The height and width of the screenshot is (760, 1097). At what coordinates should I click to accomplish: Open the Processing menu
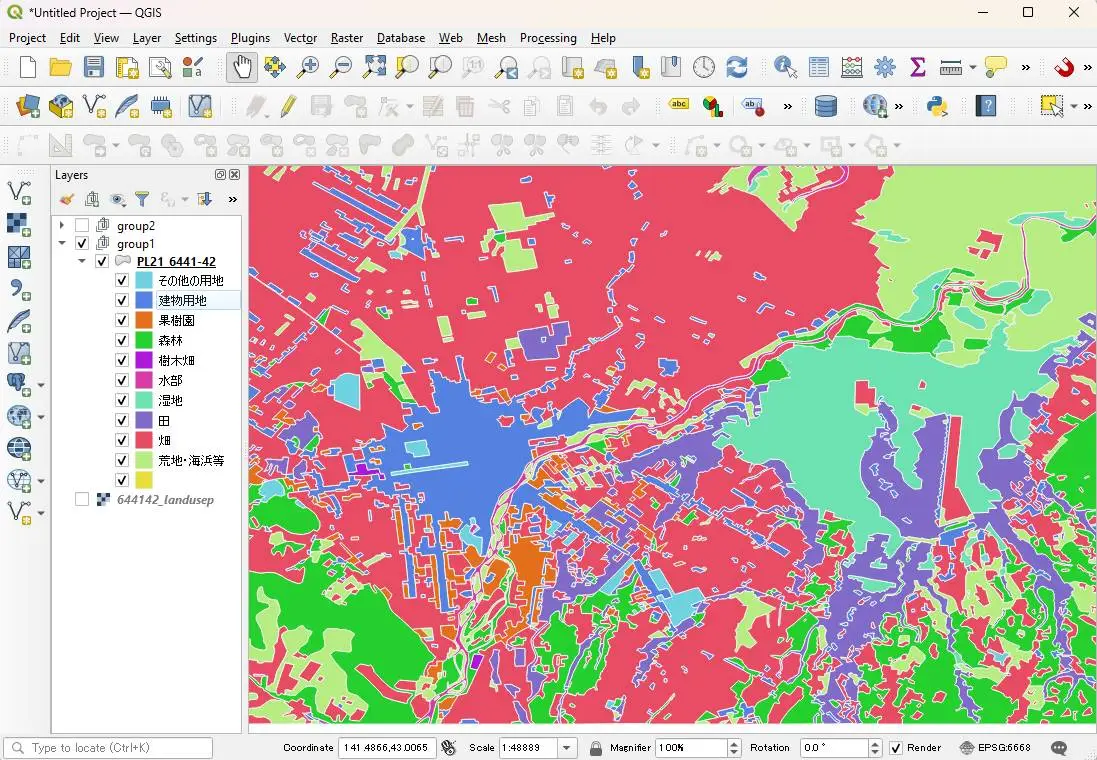coord(548,38)
